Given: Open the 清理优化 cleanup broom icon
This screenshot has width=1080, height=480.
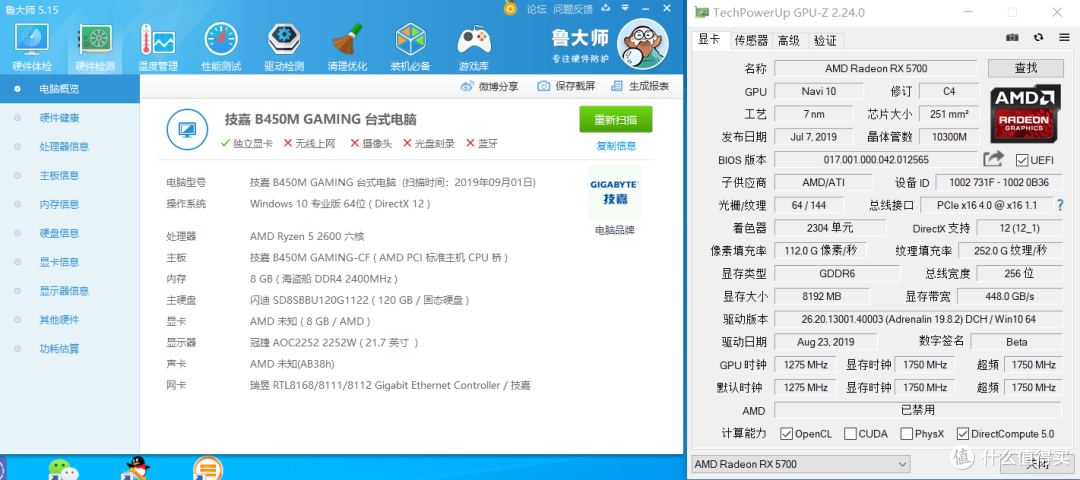Looking at the screenshot, I should tap(347, 41).
